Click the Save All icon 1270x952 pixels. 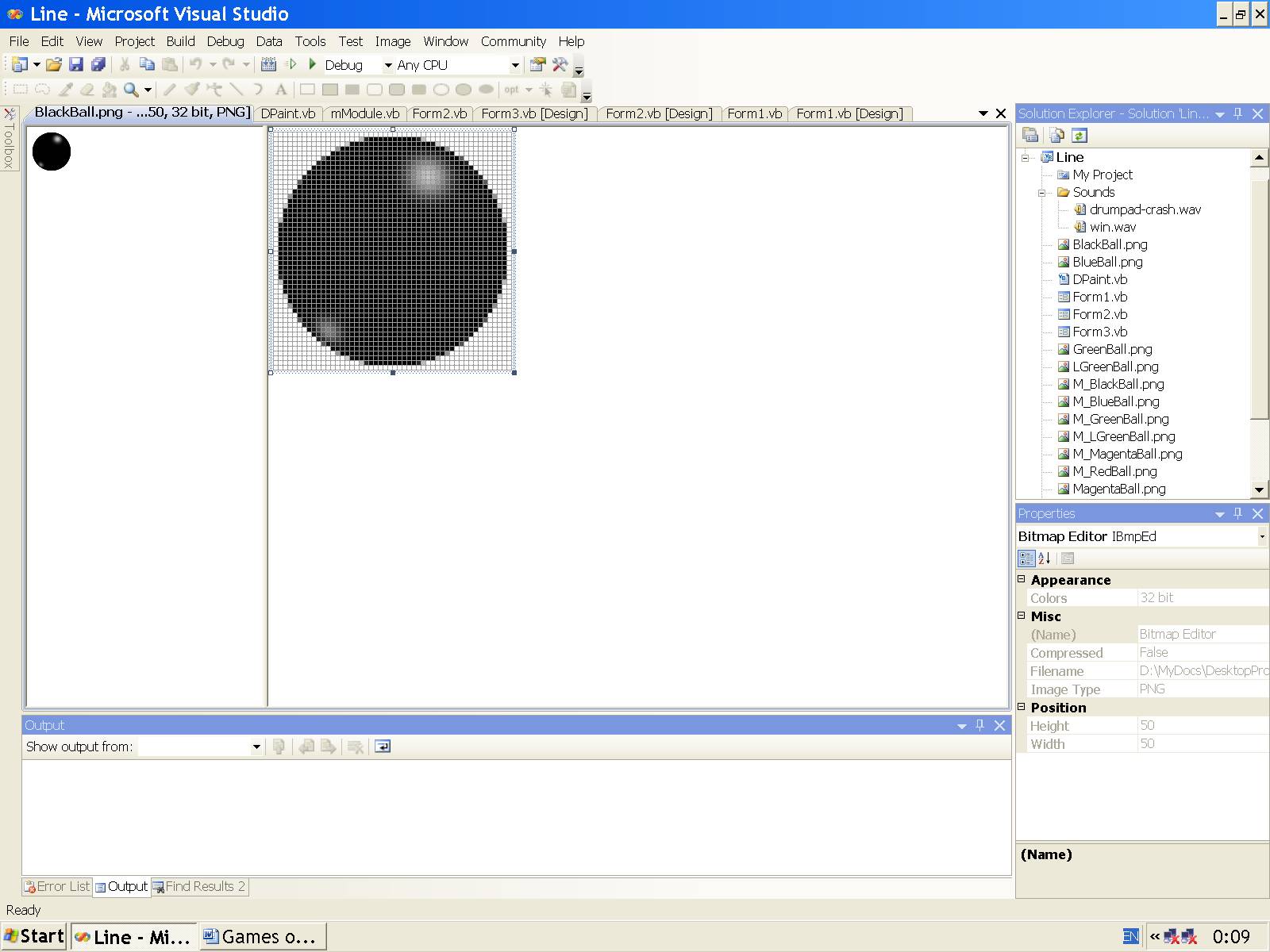(98, 65)
